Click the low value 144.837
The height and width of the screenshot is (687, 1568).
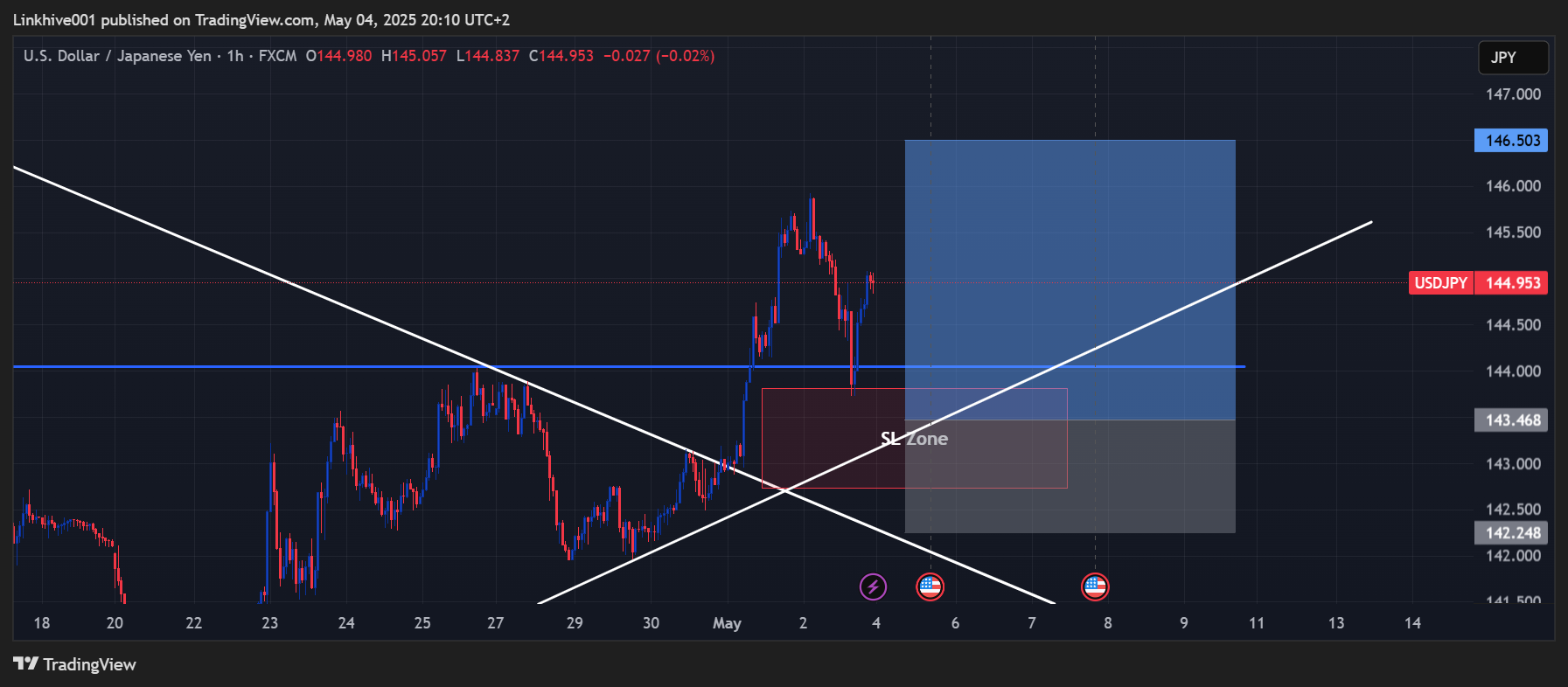pos(491,56)
